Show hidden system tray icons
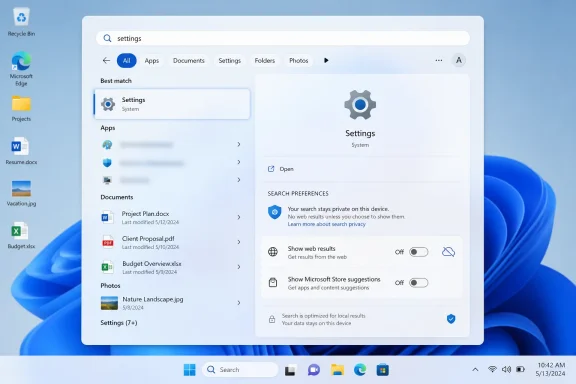 tap(475, 370)
